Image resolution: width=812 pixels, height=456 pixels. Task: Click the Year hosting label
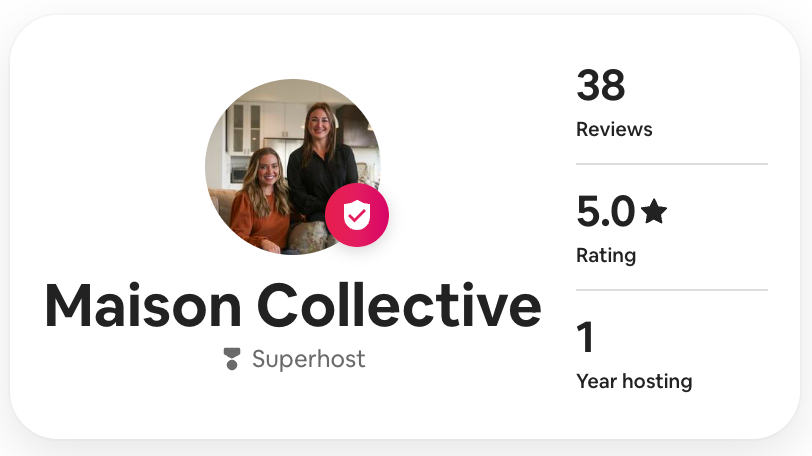[x=634, y=381]
